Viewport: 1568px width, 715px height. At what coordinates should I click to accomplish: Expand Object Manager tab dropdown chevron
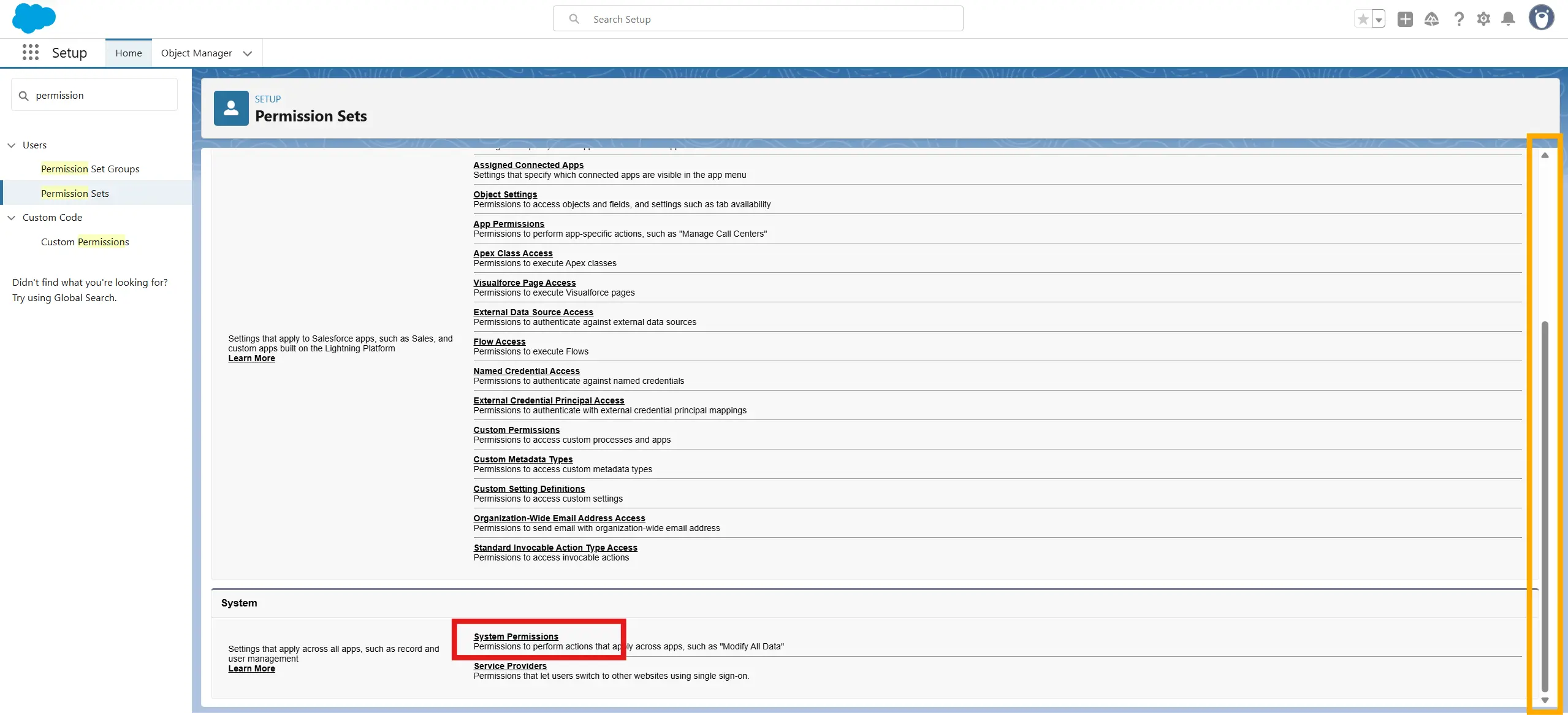[x=248, y=53]
